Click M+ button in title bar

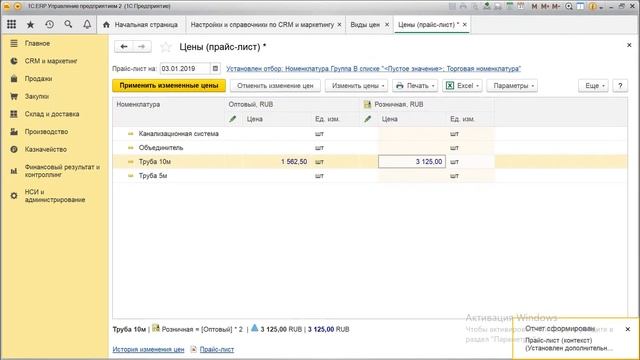pos(545,7)
